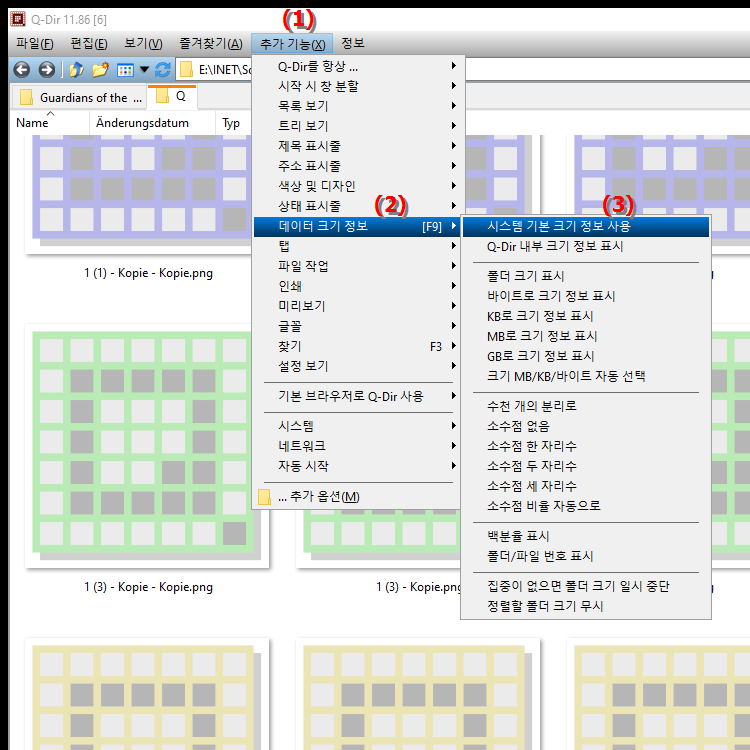Select 시스템 기본 크기 정보 사용

[585, 226]
